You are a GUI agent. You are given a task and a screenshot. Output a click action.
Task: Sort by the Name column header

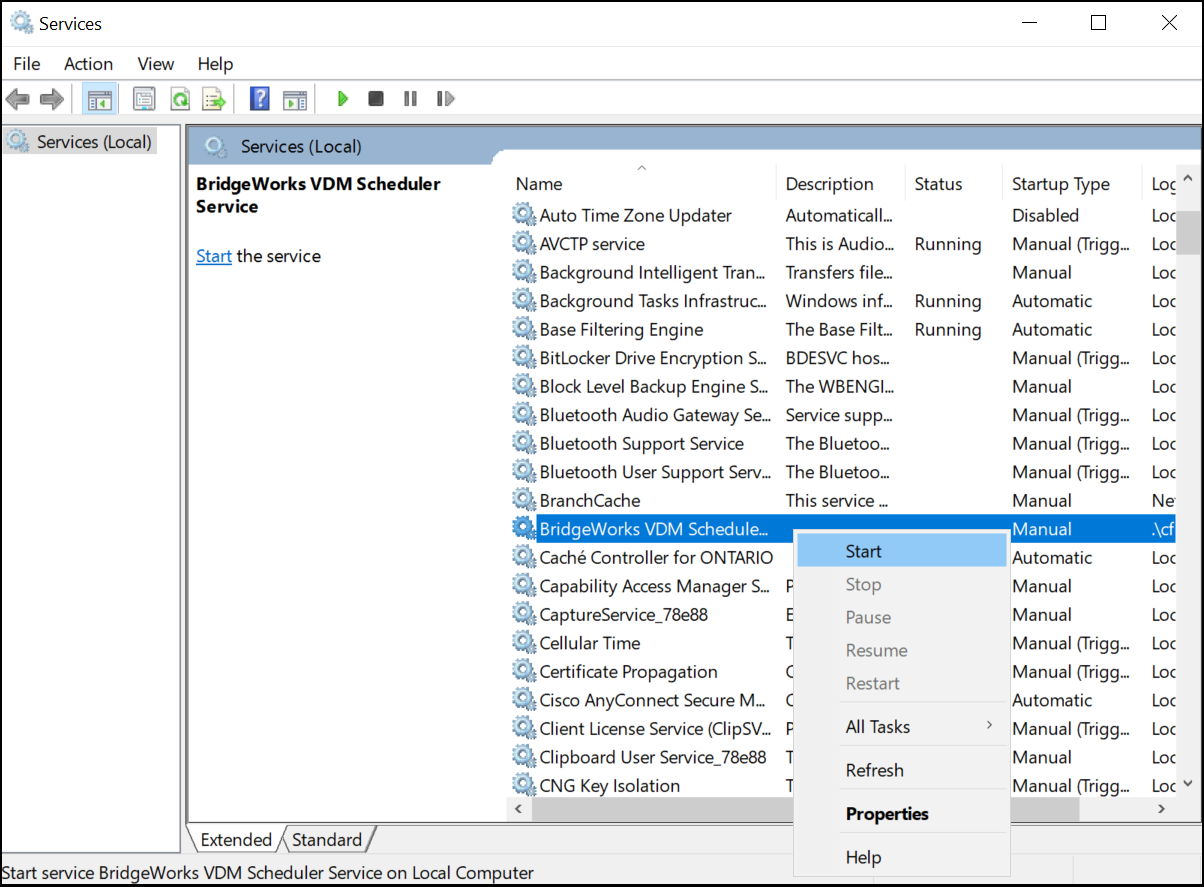coord(642,184)
